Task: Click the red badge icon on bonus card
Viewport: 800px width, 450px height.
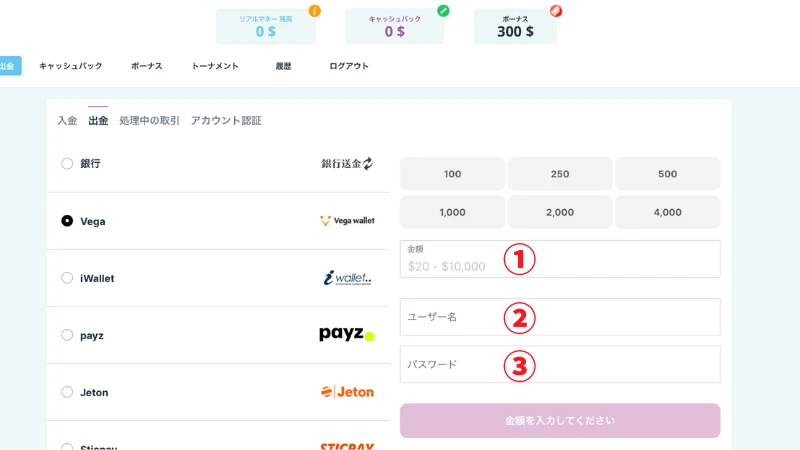Action: click(556, 11)
